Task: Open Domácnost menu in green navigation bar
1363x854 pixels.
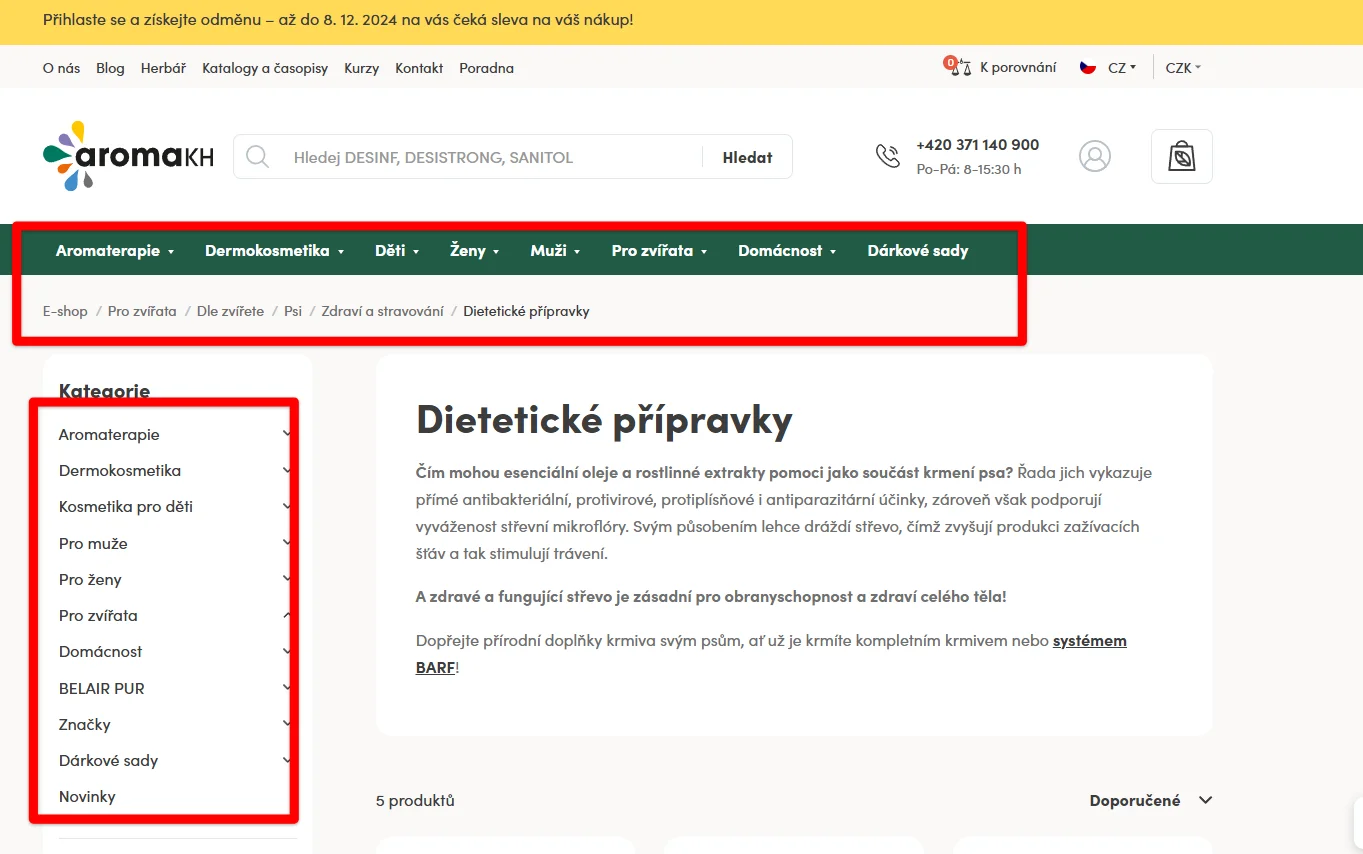Action: coord(787,251)
